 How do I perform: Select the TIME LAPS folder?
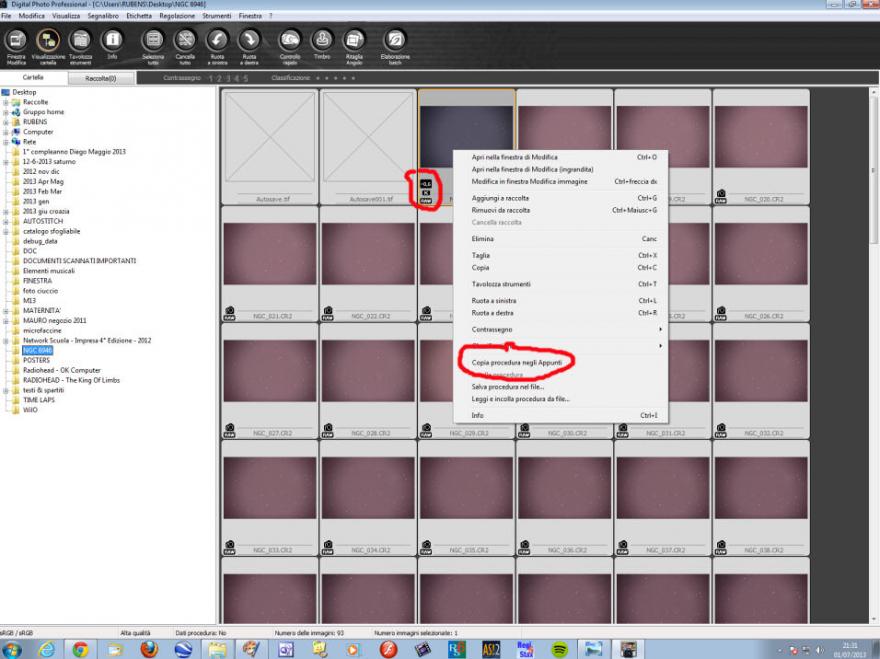pyautogui.click(x=38, y=400)
